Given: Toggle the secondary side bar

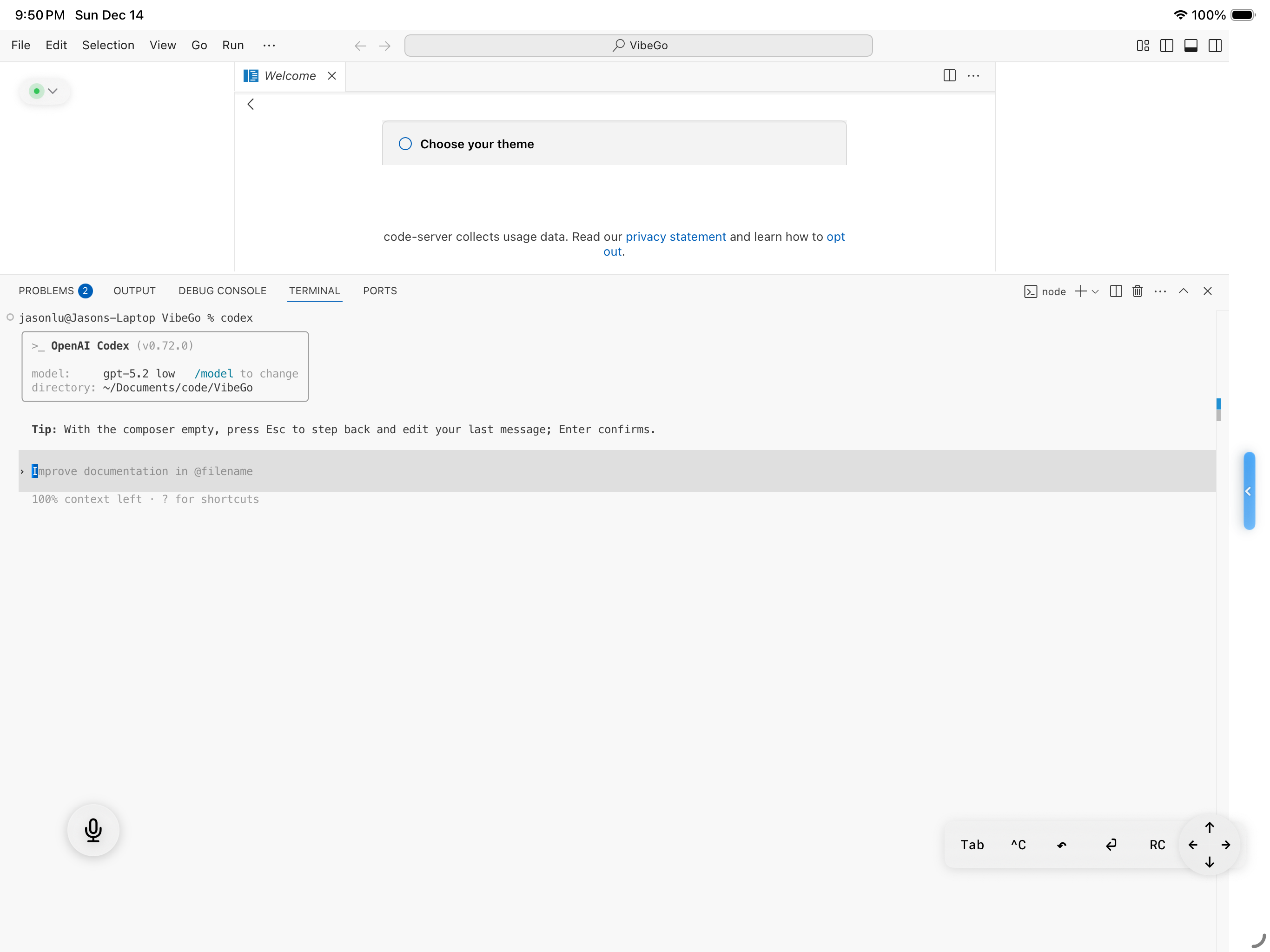Looking at the screenshot, I should pos(1214,46).
